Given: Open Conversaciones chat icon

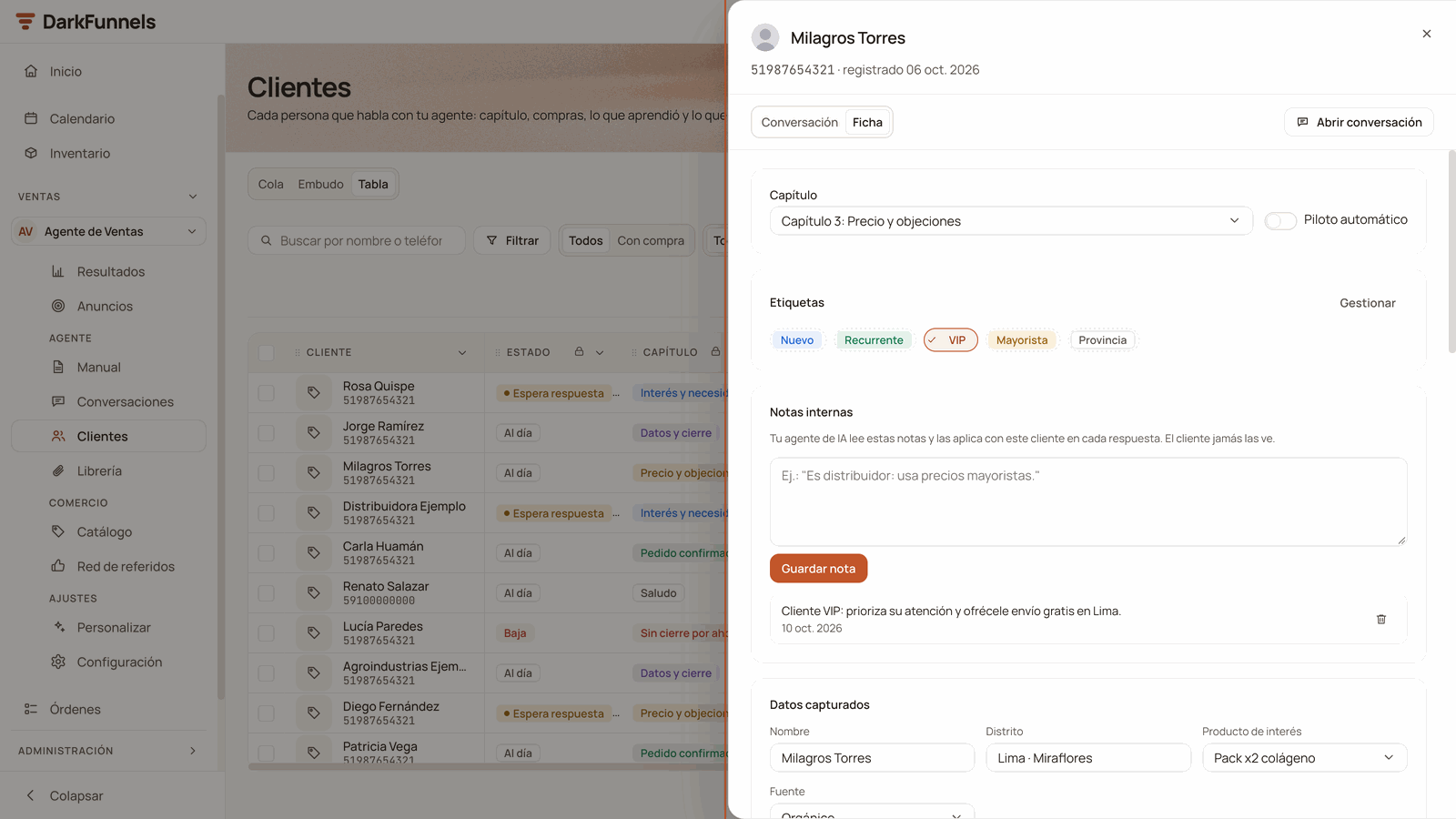Looking at the screenshot, I should (x=58, y=401).
